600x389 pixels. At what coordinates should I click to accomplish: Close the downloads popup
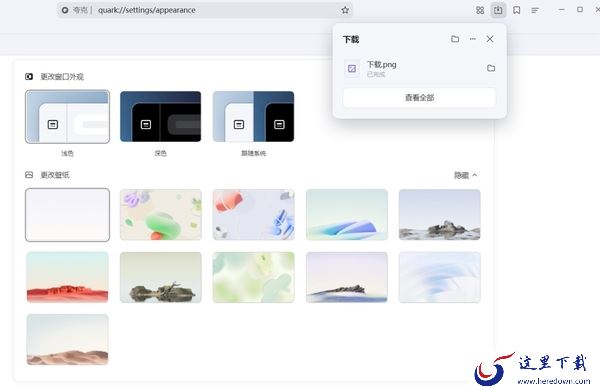(490, 39)
